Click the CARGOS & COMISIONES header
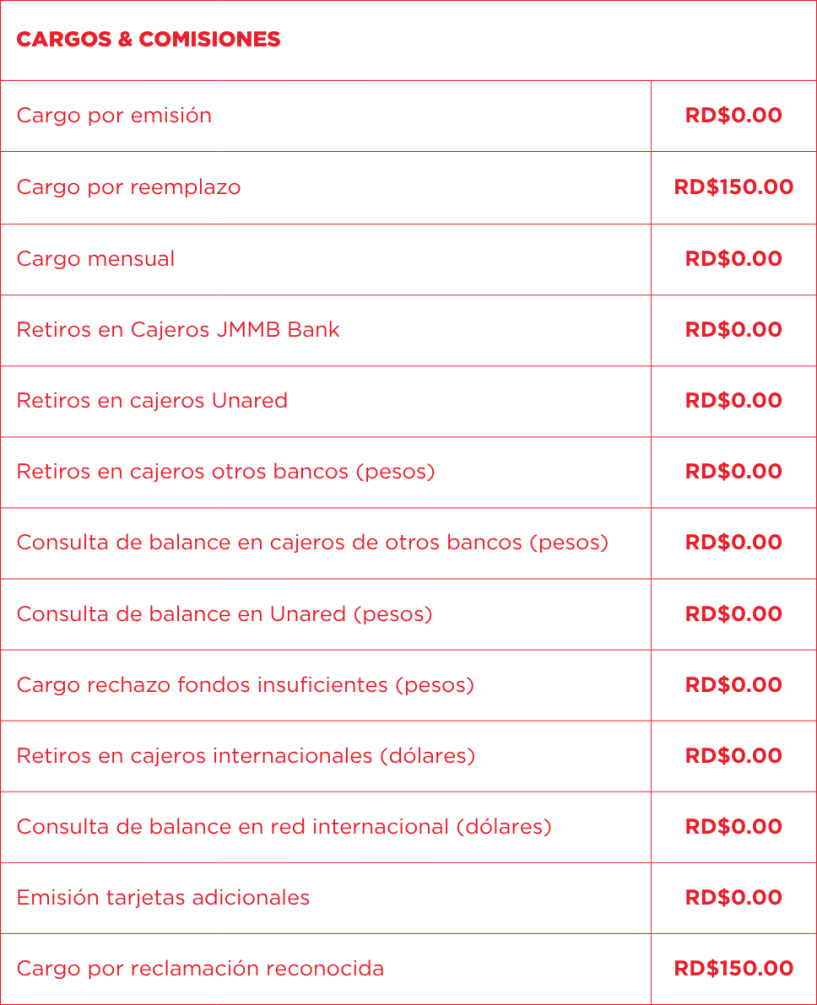Screen dimensions: 817x1005 click(148, 40)
